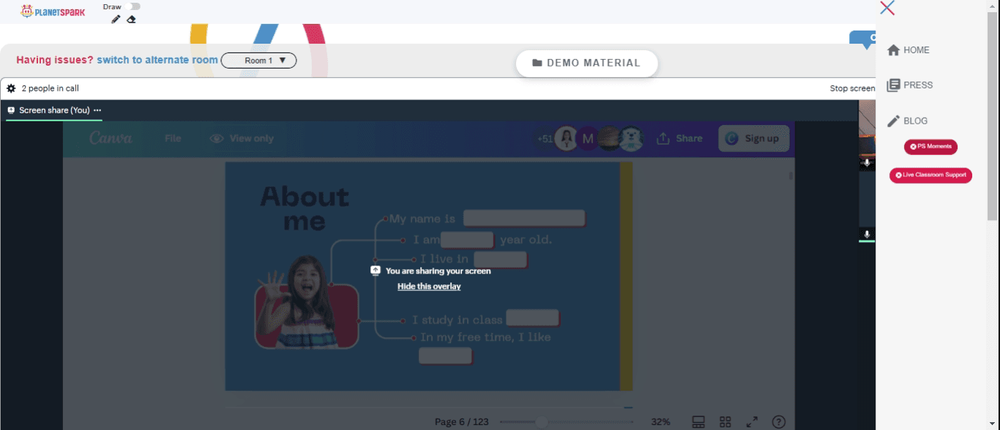
Task: Click Hide this overlay link
Action: click(429, 286)
